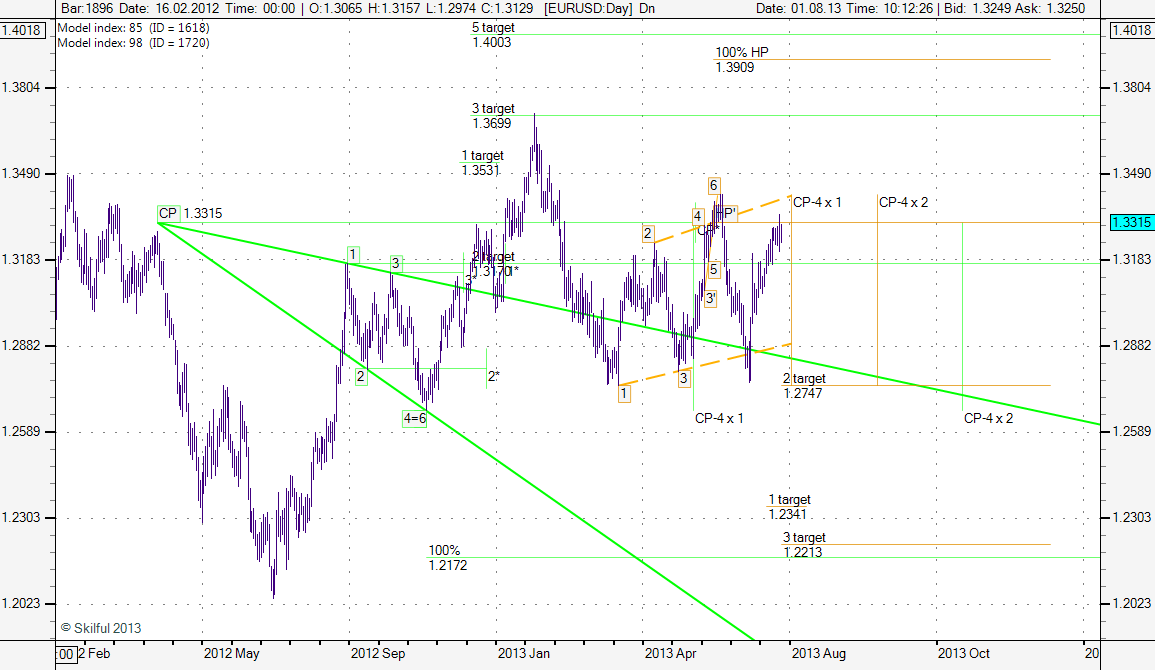The width and height of the screenshot is (1155, 670).
Task: Select the 3 target 1.3699 label
Action: pos(493,116)
